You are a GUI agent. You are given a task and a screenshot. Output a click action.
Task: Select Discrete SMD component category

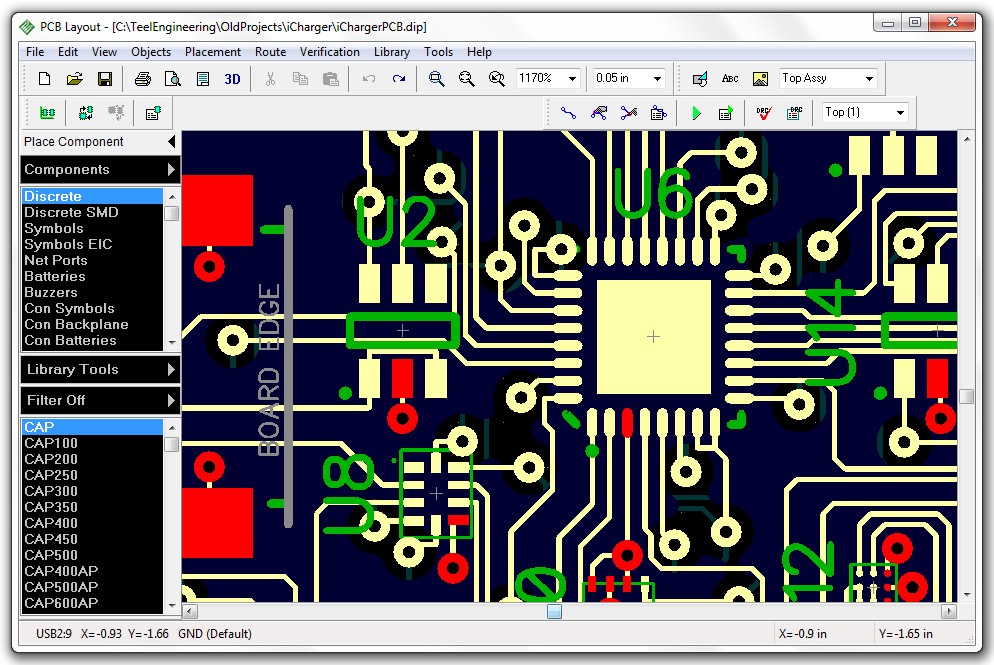71,212
